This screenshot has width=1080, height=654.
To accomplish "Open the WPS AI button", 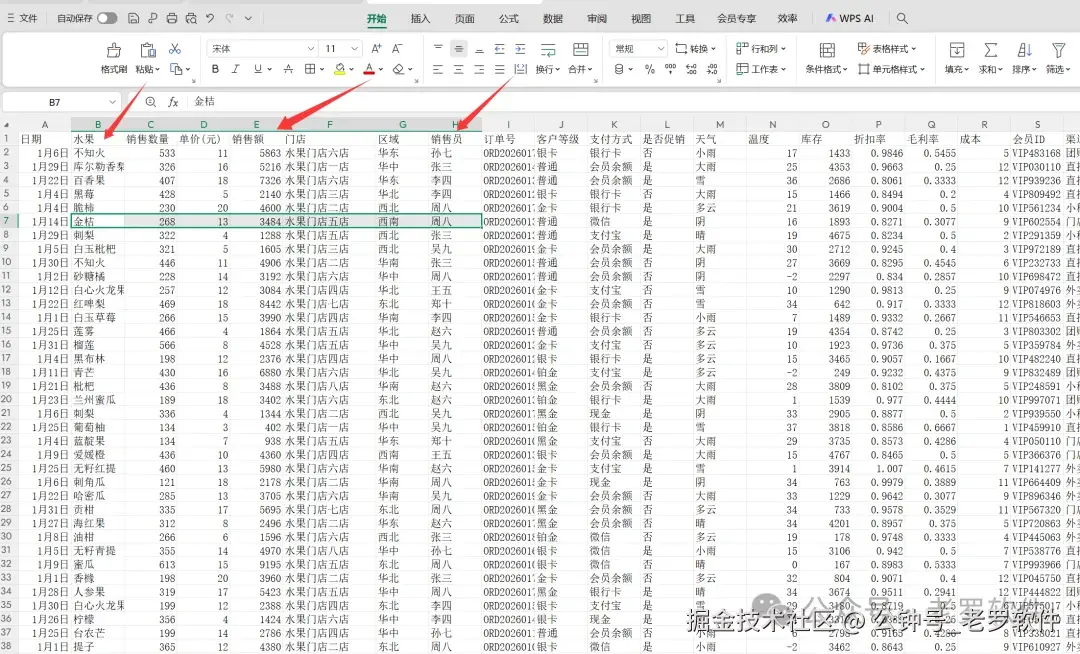I will click(x=849, y=19).
